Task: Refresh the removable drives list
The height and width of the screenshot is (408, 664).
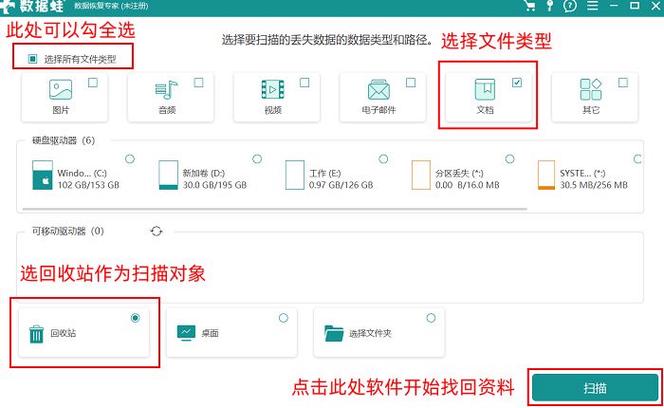Action: pyautogui.click(x=156, y=231)
